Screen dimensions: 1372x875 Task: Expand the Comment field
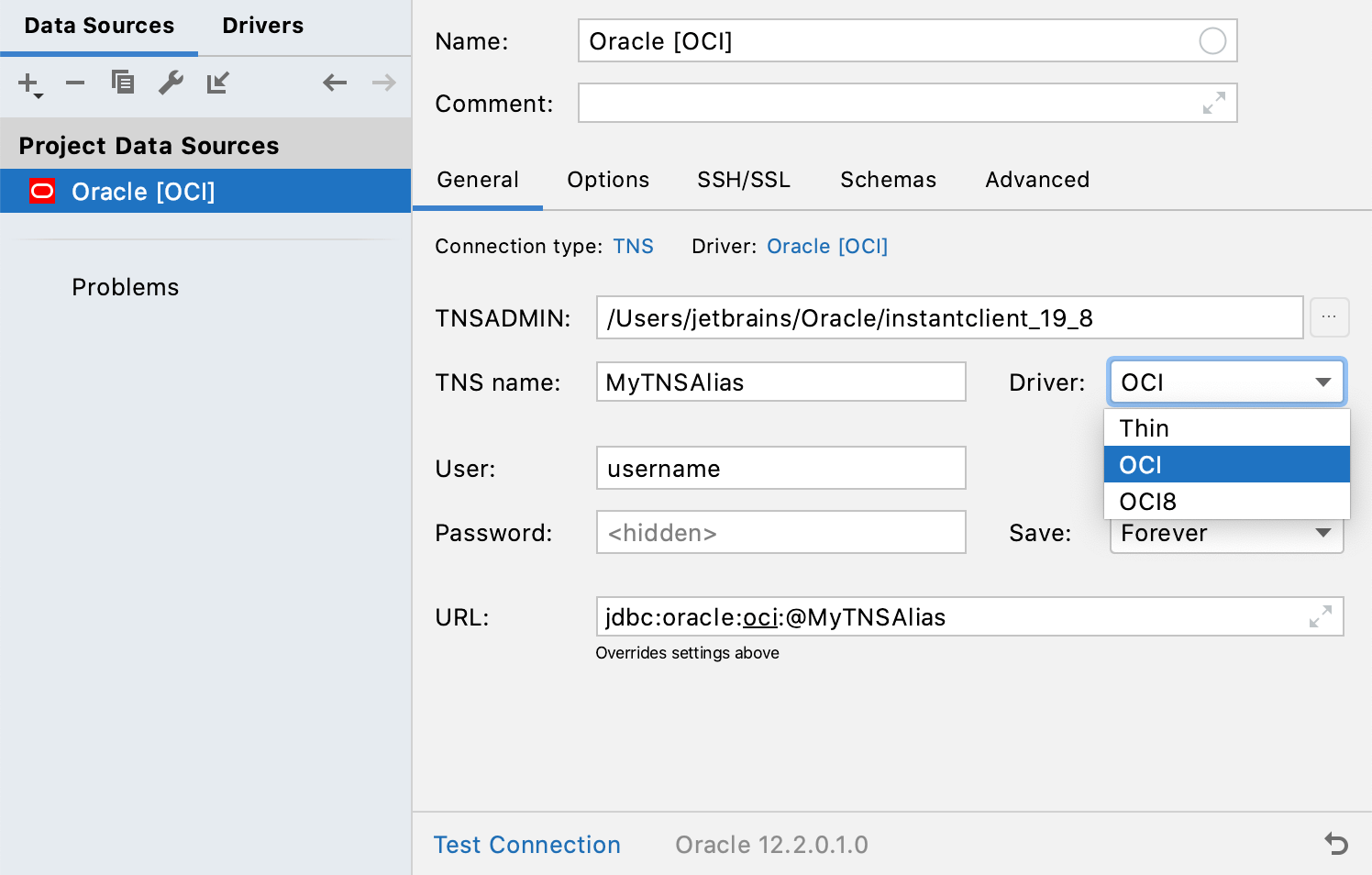(x=1214, y=103)
